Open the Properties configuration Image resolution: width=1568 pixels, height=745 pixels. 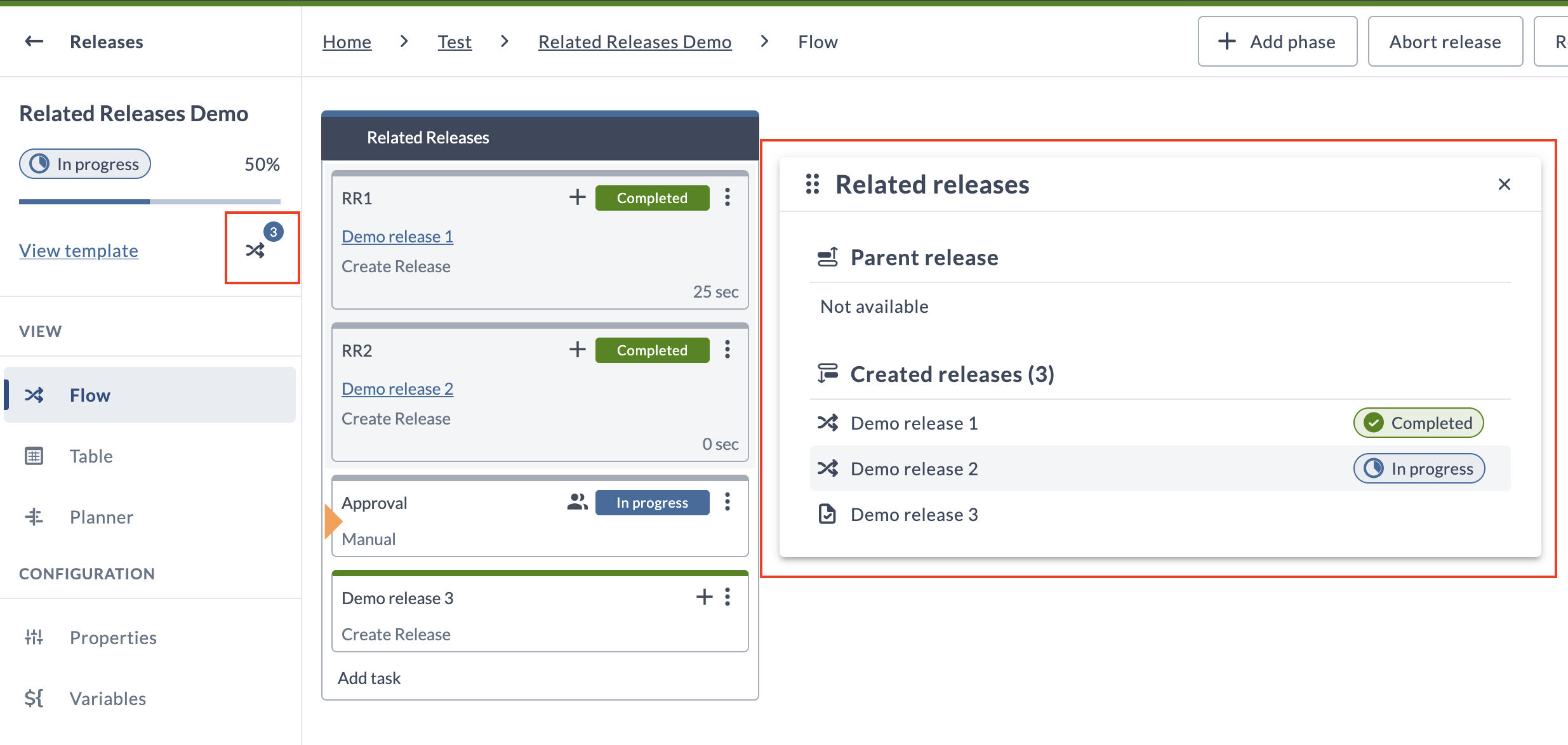(150, 637)
